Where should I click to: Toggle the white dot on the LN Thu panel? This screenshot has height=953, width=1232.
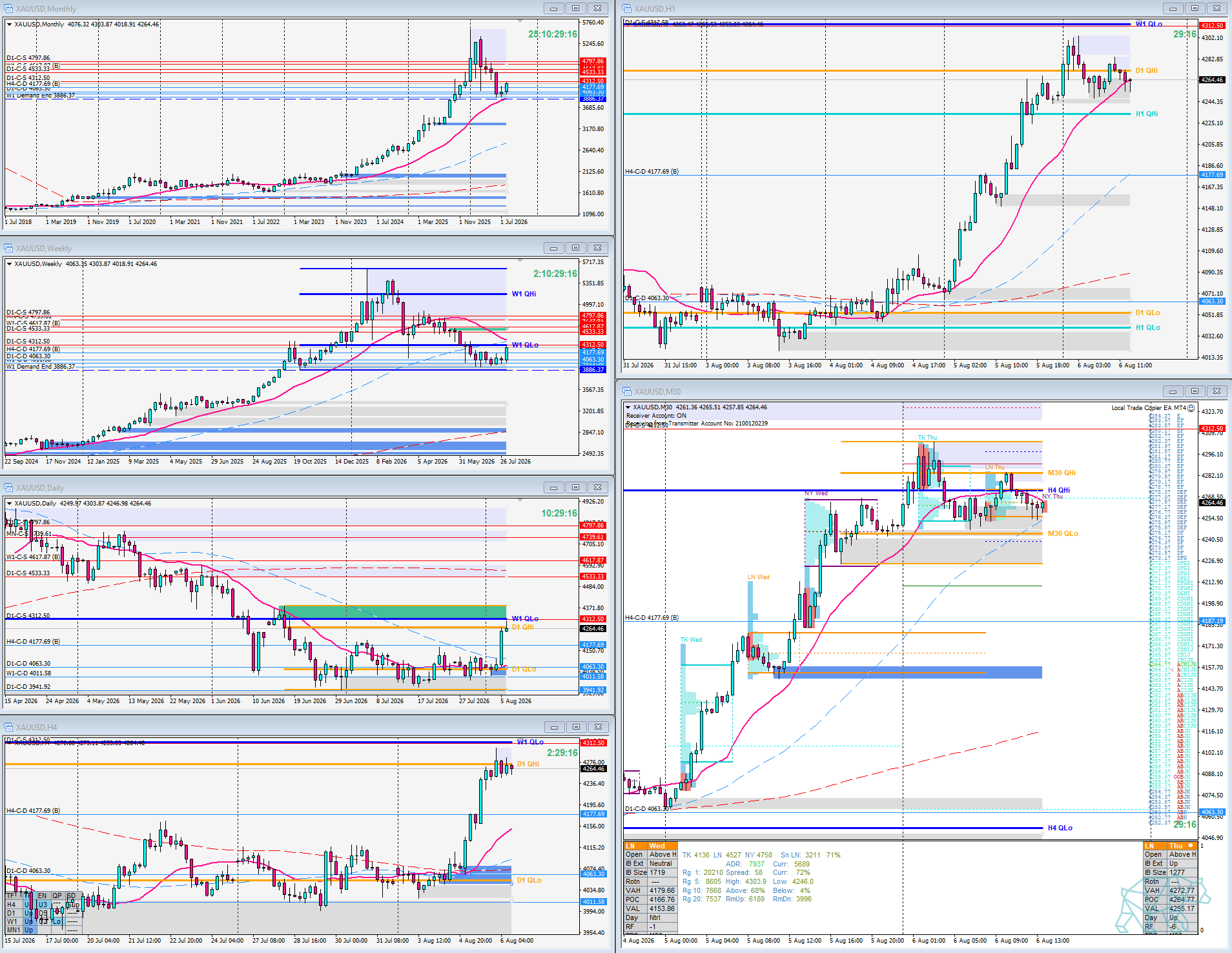click(x=1191, y=845)
